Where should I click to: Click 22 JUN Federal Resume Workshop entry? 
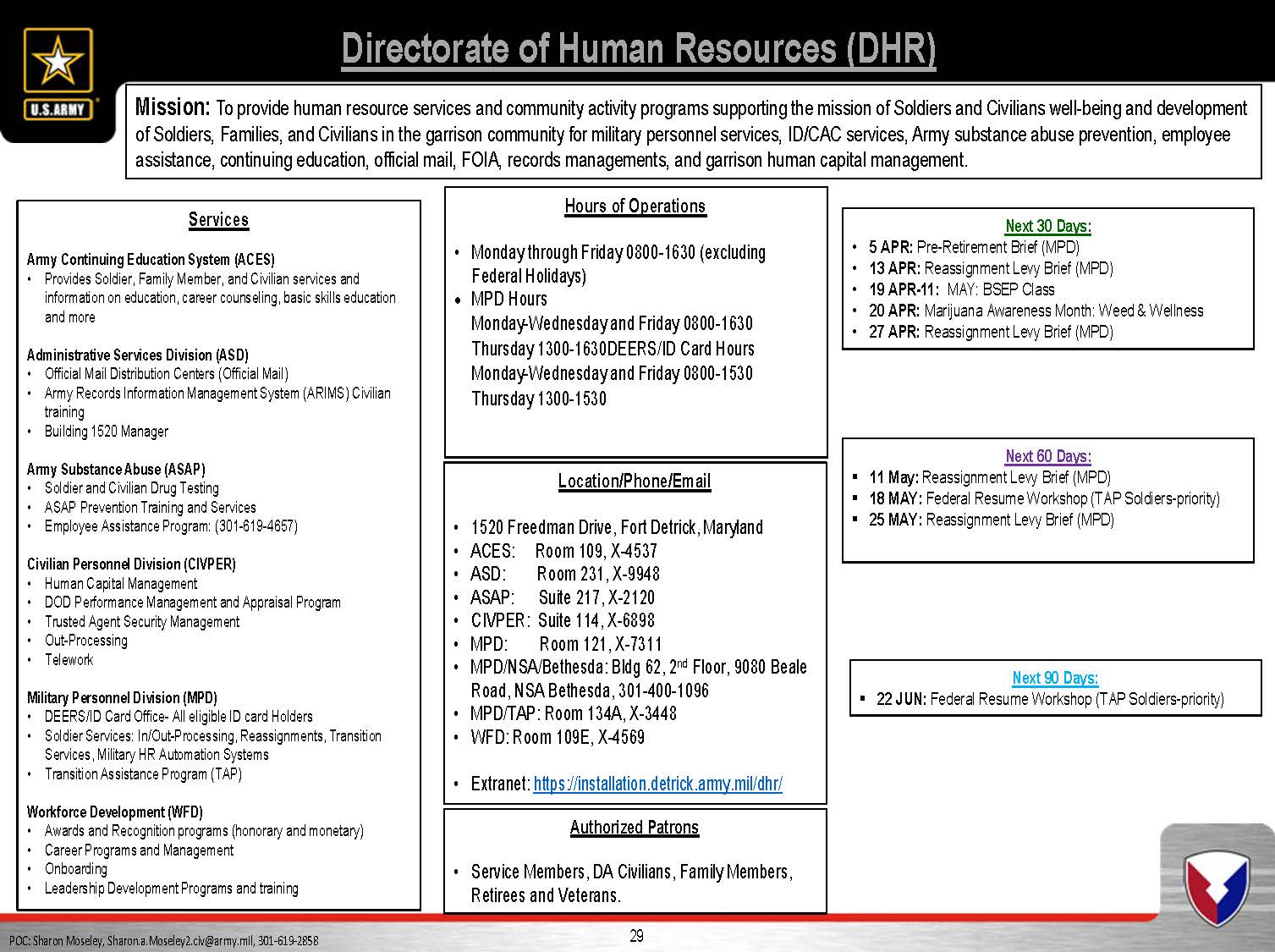coord(1050,699)
